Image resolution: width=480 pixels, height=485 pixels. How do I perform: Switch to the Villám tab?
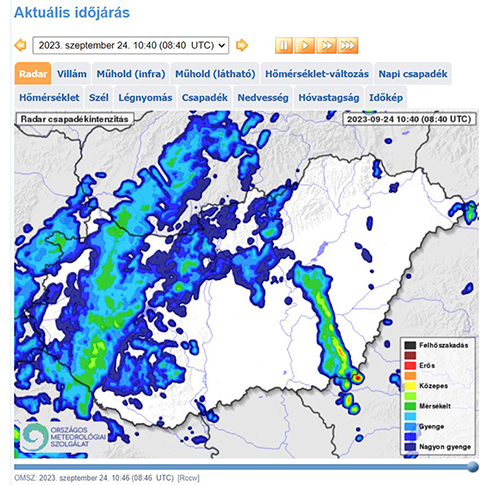coord(72,74)
